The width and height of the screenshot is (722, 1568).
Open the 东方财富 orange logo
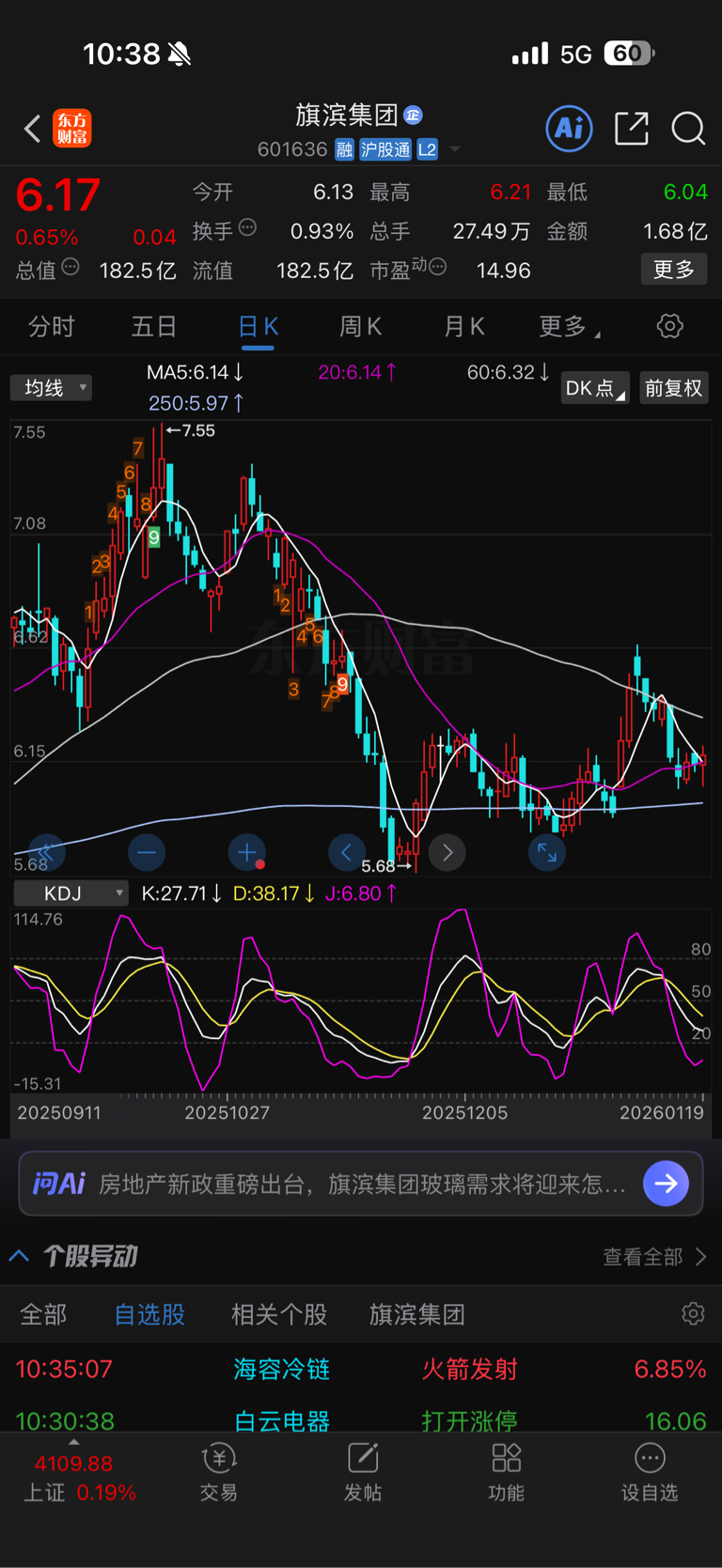click(x=72, y=128)
